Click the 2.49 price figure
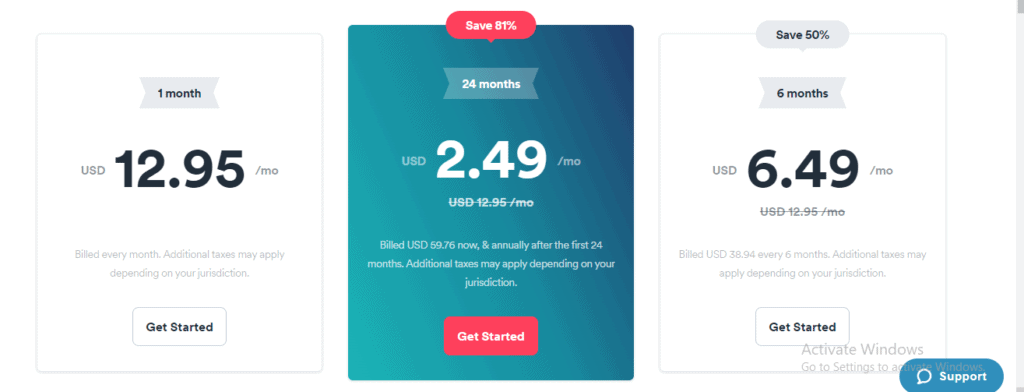The image size is (1024, 392). (x=491, y=159)
